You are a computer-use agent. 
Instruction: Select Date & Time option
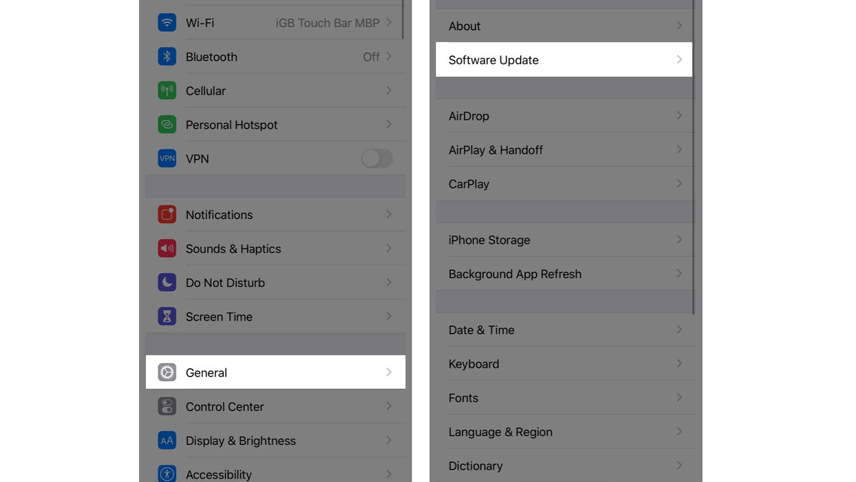tap(564, 330)
